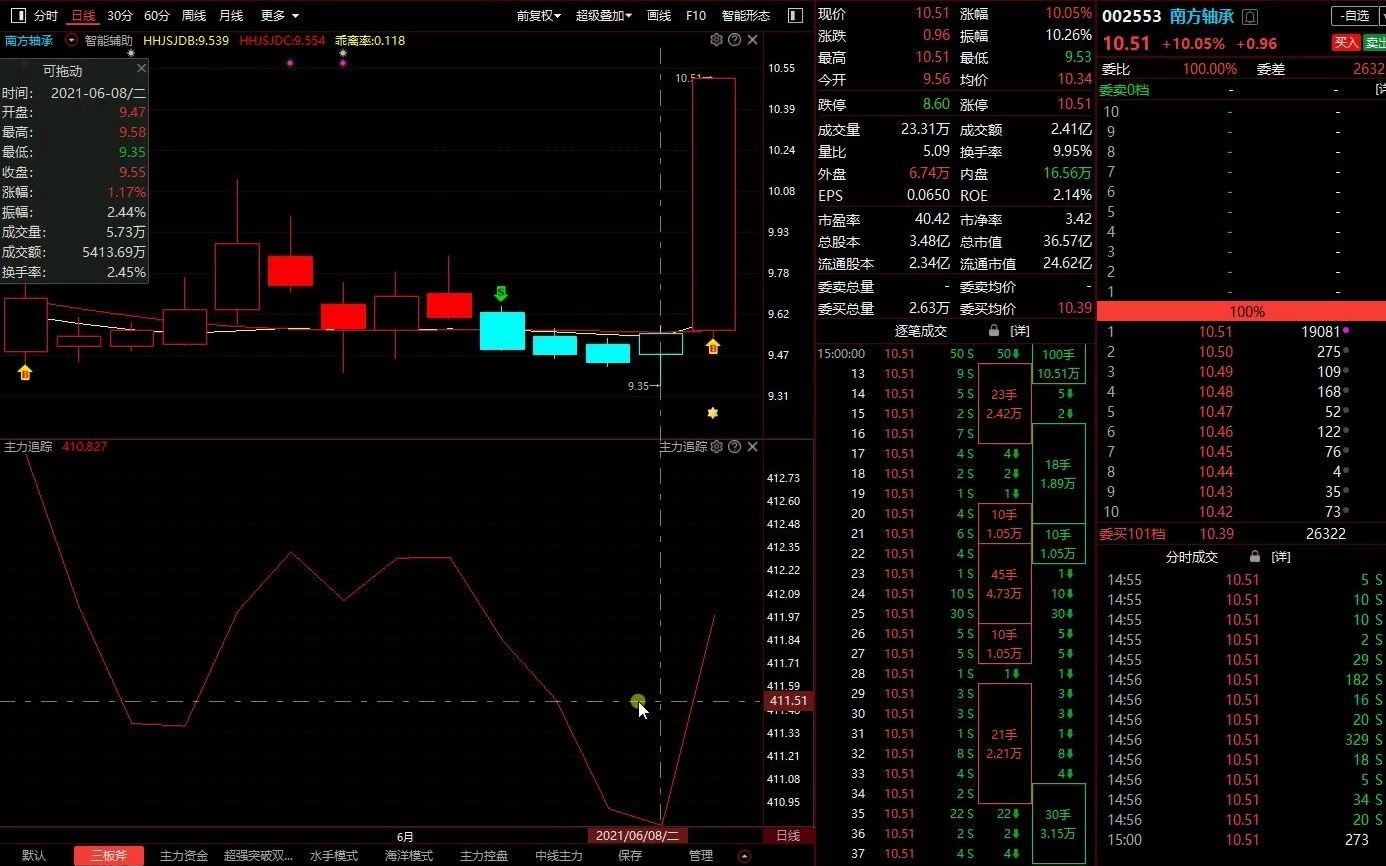1386x866 pixels.
Task: Click the round arrow icon next to 南方轴承
Action: pyautogui.click(x=71, y=41)
